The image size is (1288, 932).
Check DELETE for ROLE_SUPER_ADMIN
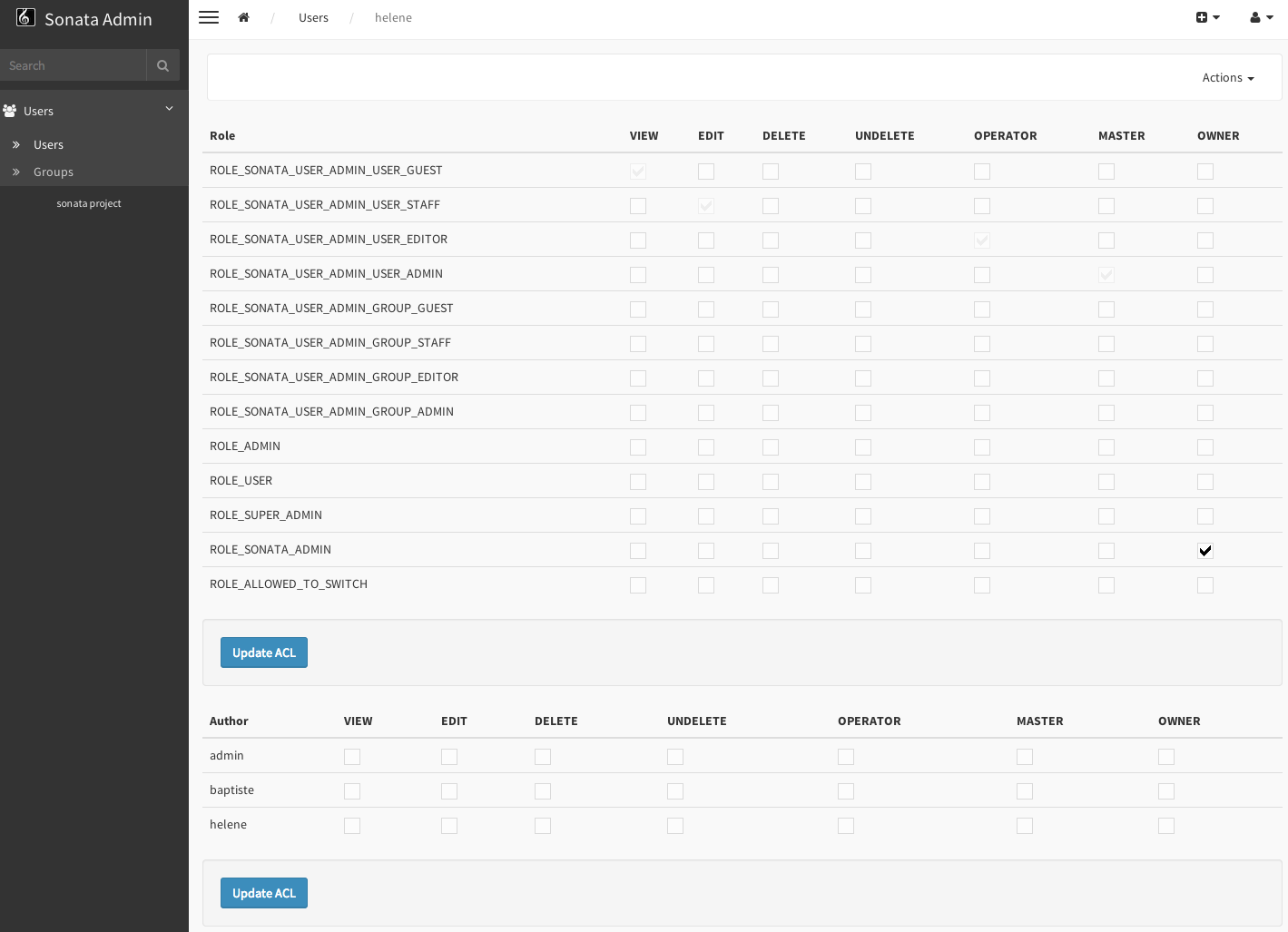pos(771,516)
